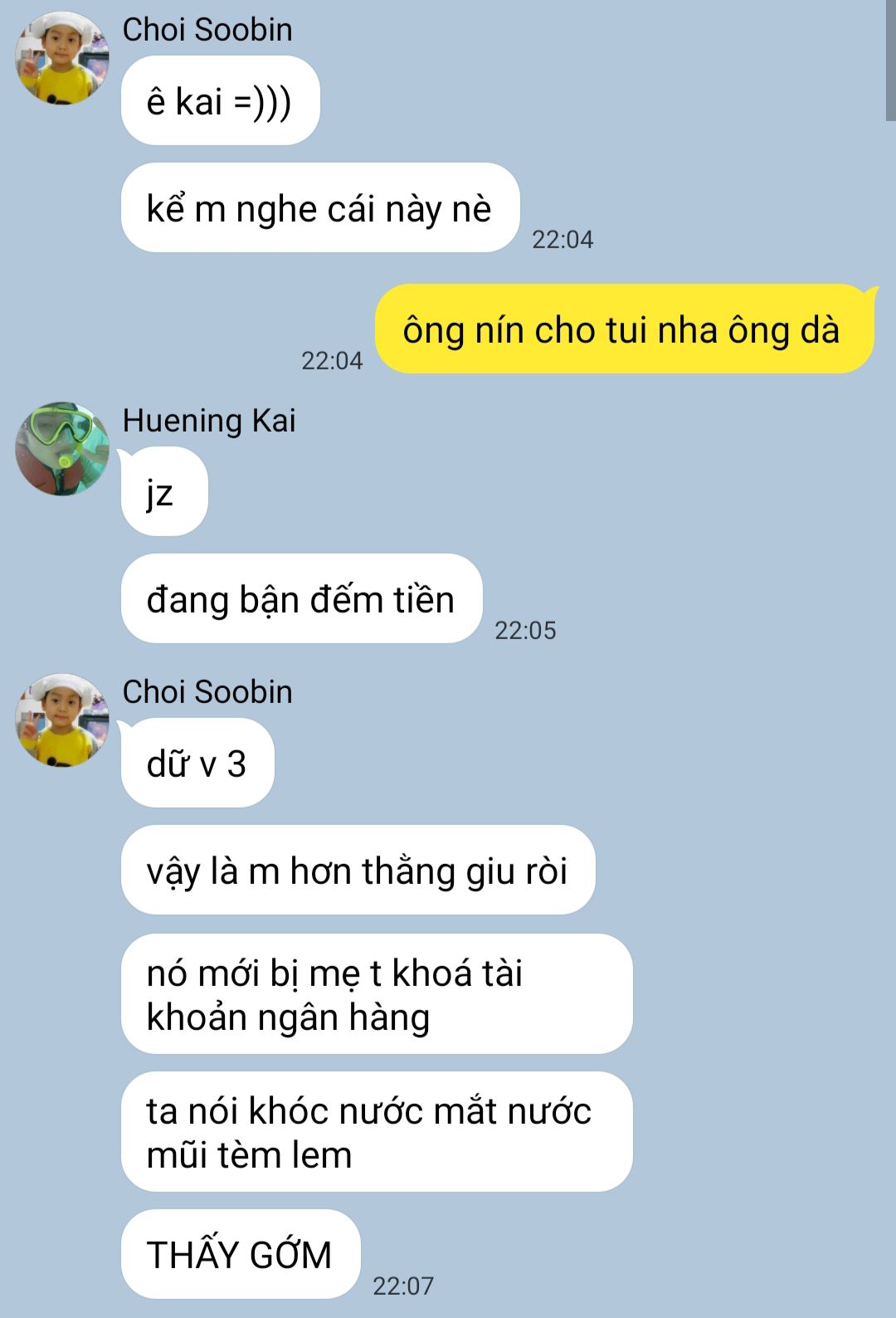Open Choi Soobin's avatar at top
This screenshot has height=1318, width=896.
pos(62,58)
